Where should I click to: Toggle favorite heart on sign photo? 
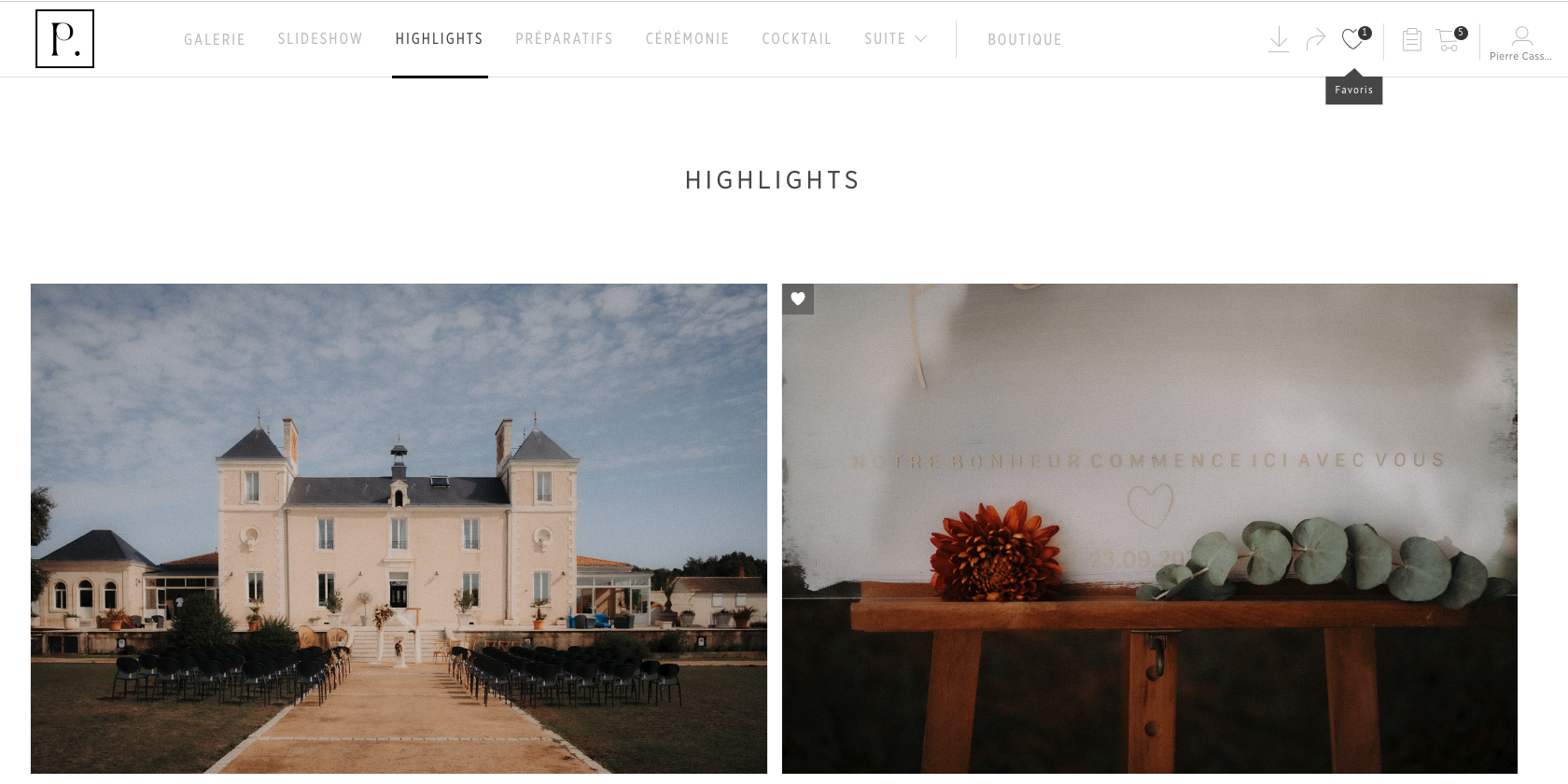click(x=798, y=299)
